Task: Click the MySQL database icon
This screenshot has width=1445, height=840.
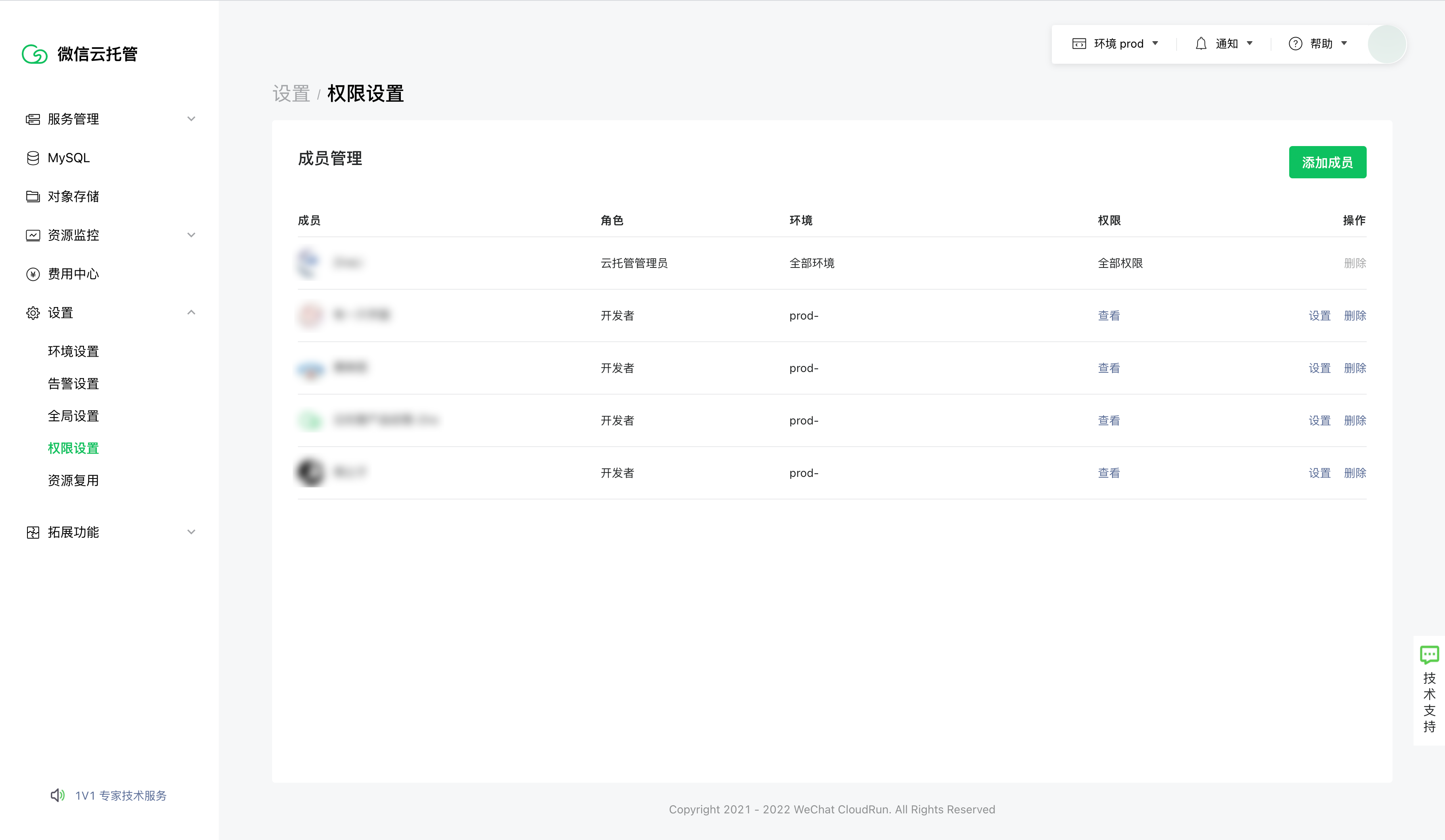Action: click(x=33, y=158)
